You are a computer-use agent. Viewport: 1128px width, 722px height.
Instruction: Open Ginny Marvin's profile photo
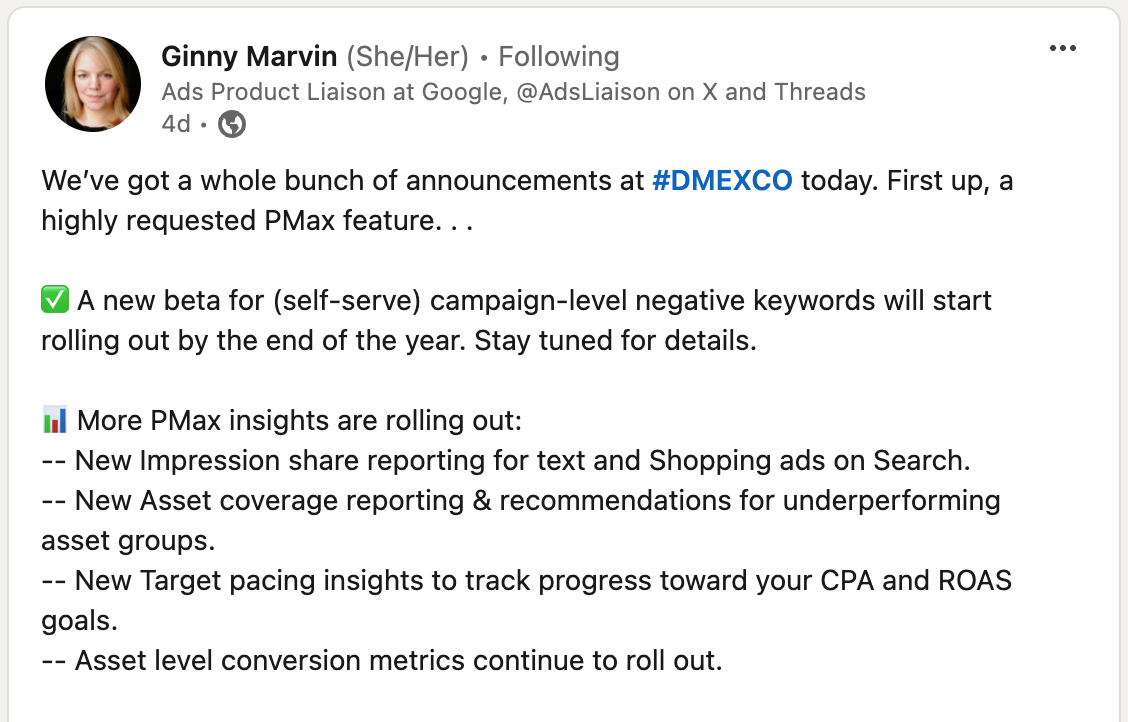click(93, 84)
